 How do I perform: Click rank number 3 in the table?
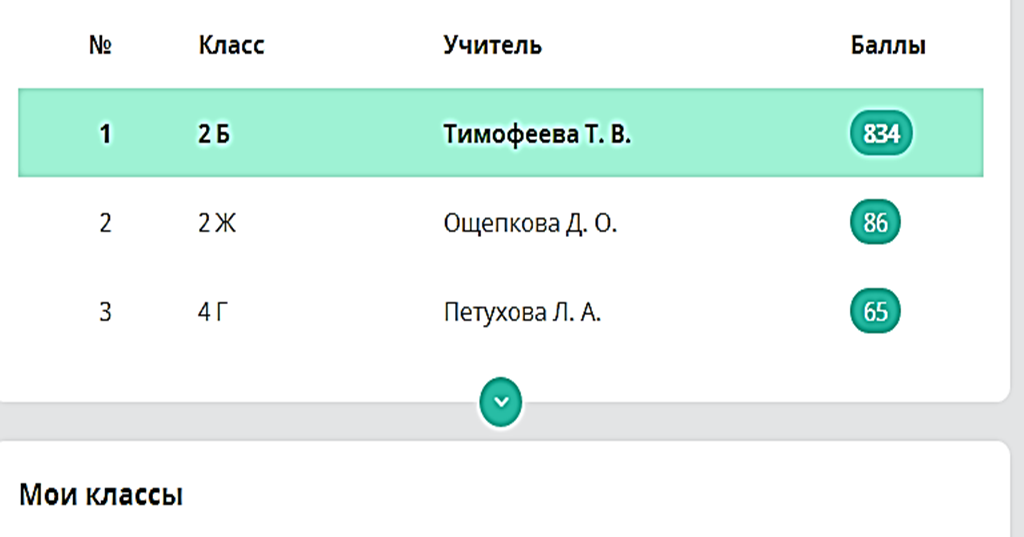point(105,312)
